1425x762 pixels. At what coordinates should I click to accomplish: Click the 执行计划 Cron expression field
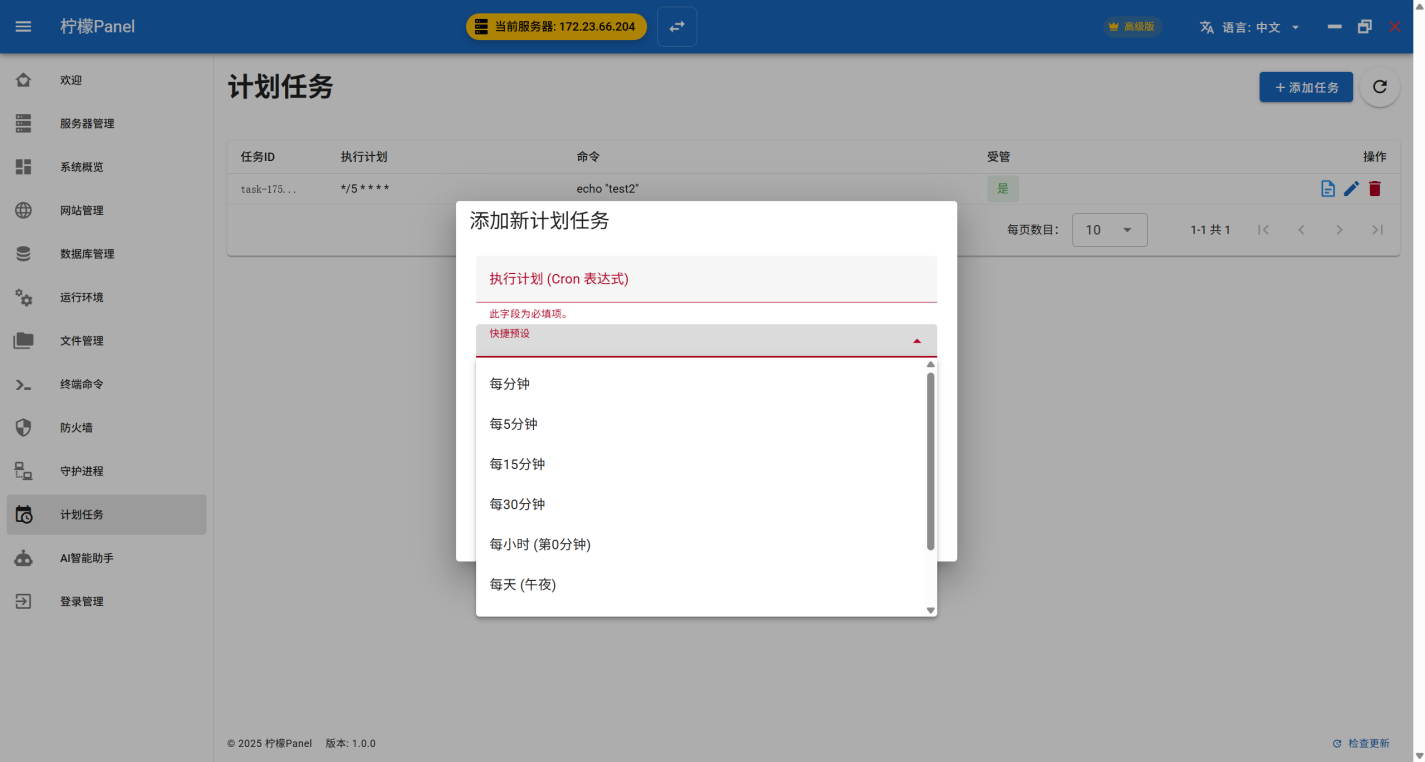tap(706, 279)
